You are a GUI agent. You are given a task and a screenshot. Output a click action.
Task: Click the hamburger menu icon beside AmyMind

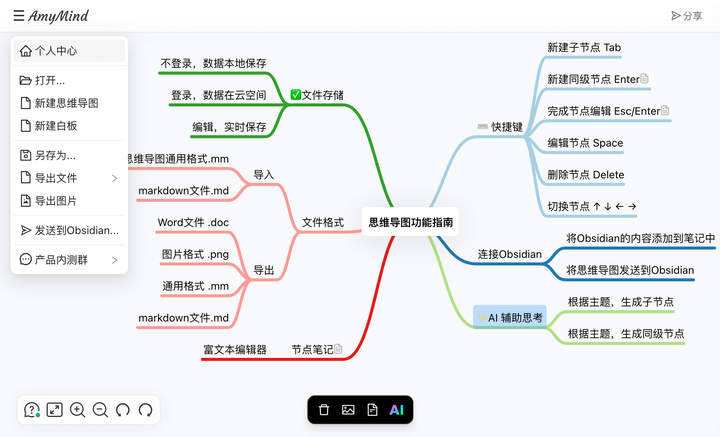18,16
